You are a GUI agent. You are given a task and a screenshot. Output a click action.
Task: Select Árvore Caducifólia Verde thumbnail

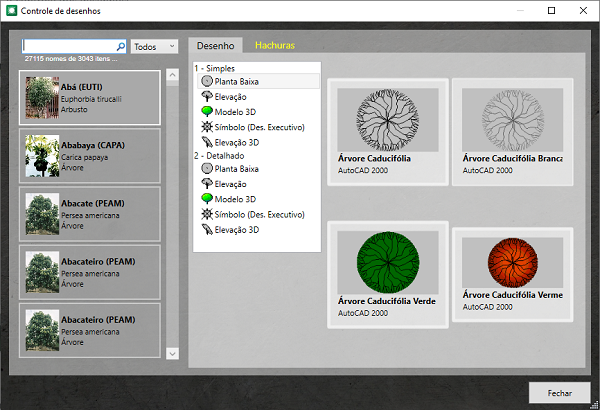click(x=387, y=272)
